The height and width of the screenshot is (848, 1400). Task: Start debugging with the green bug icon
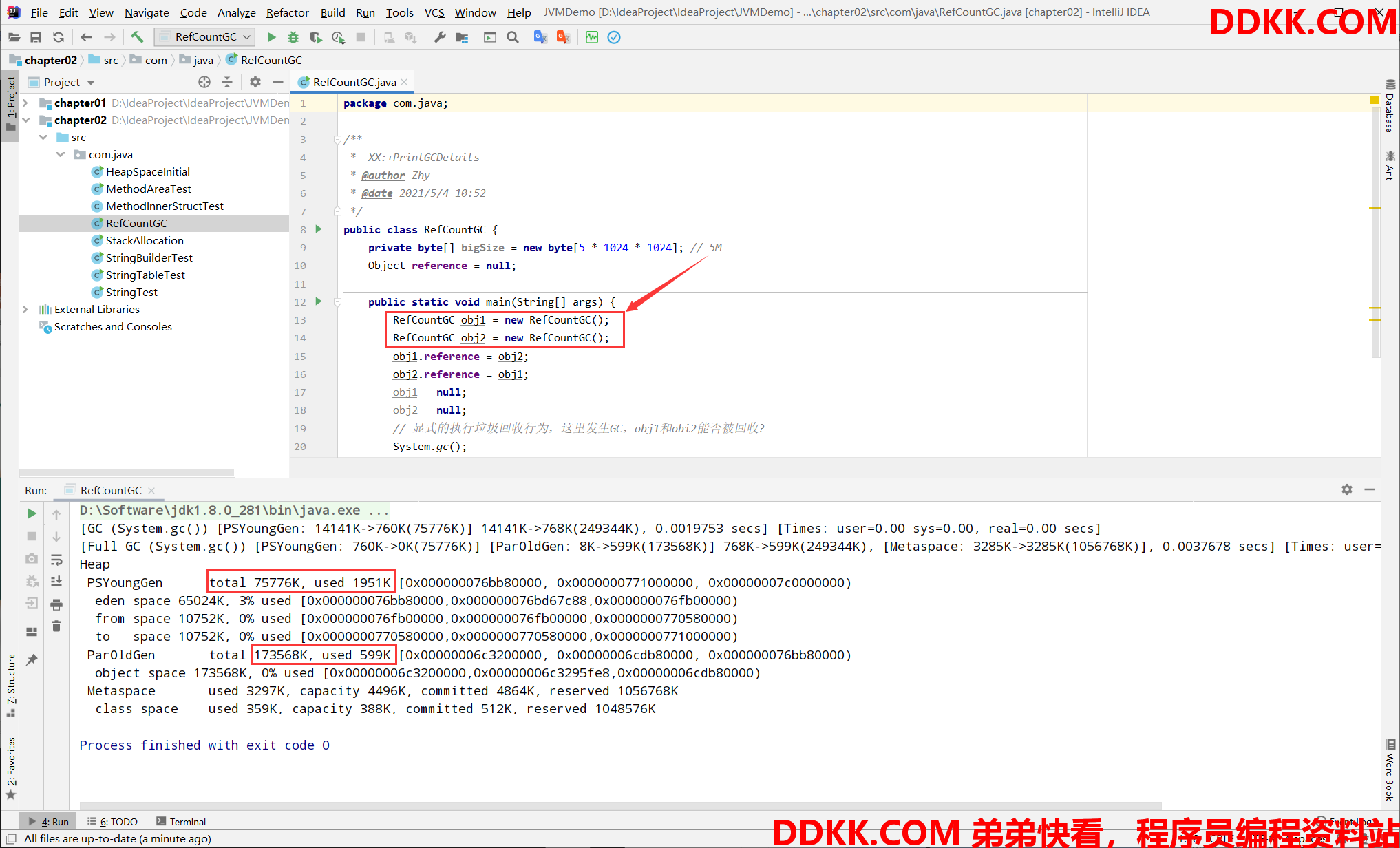[x=293, y=37]
